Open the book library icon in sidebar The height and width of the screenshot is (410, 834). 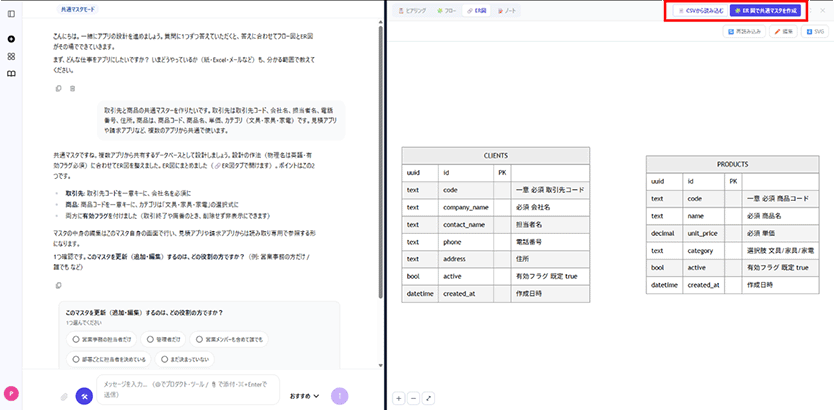point(11,73)
